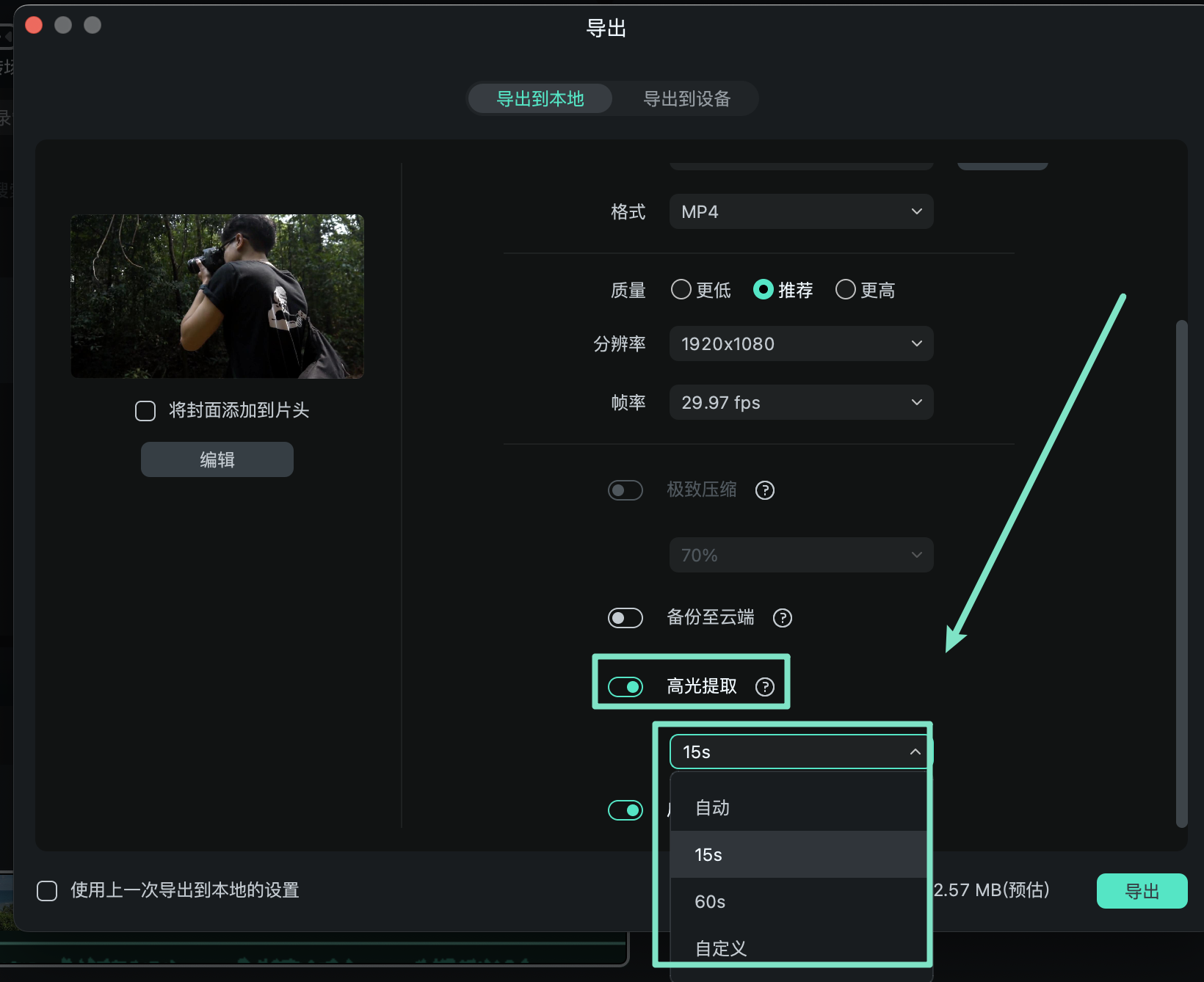Select the 更低 quality radio button
The width and height of the screenshot is (1204, 982).
click(x=681, y=289)
